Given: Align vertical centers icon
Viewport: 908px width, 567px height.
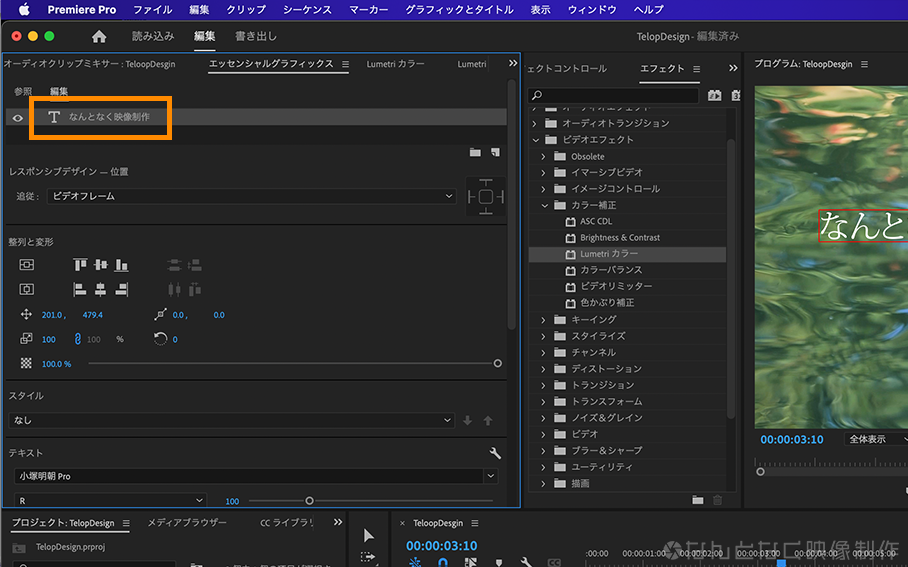Looking at the screenshot, I should click(101, 265).
